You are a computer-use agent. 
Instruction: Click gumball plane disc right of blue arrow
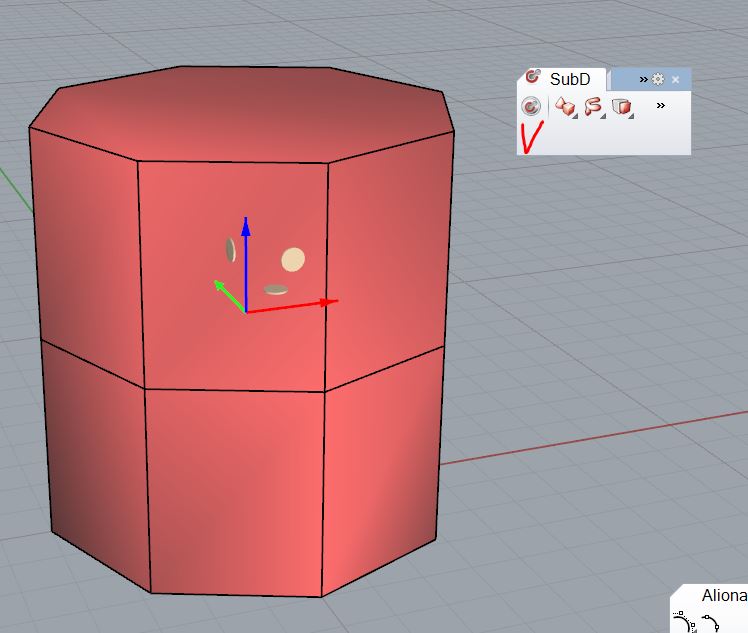point(293,259)
